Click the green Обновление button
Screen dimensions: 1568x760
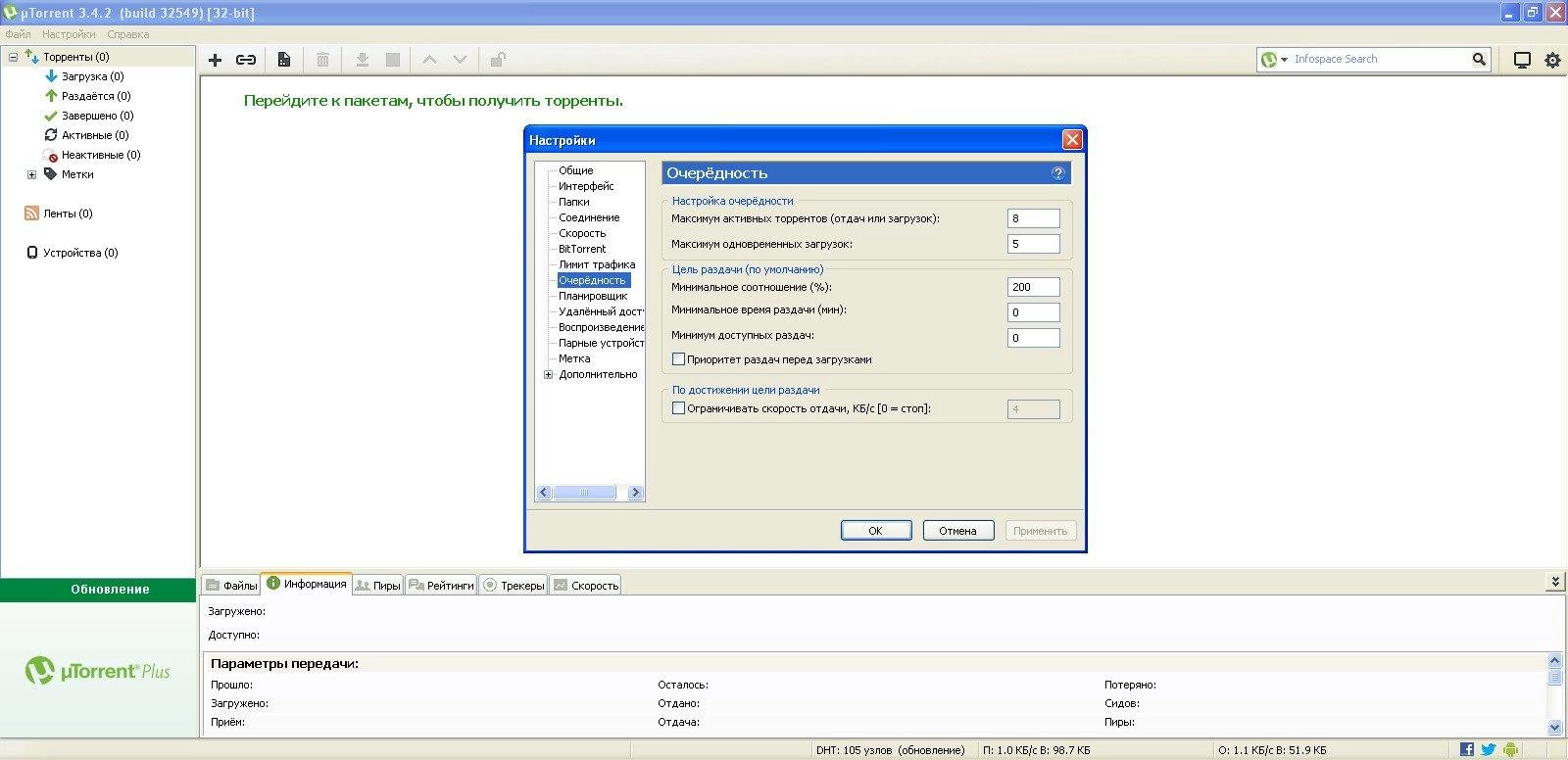(98, 590)
